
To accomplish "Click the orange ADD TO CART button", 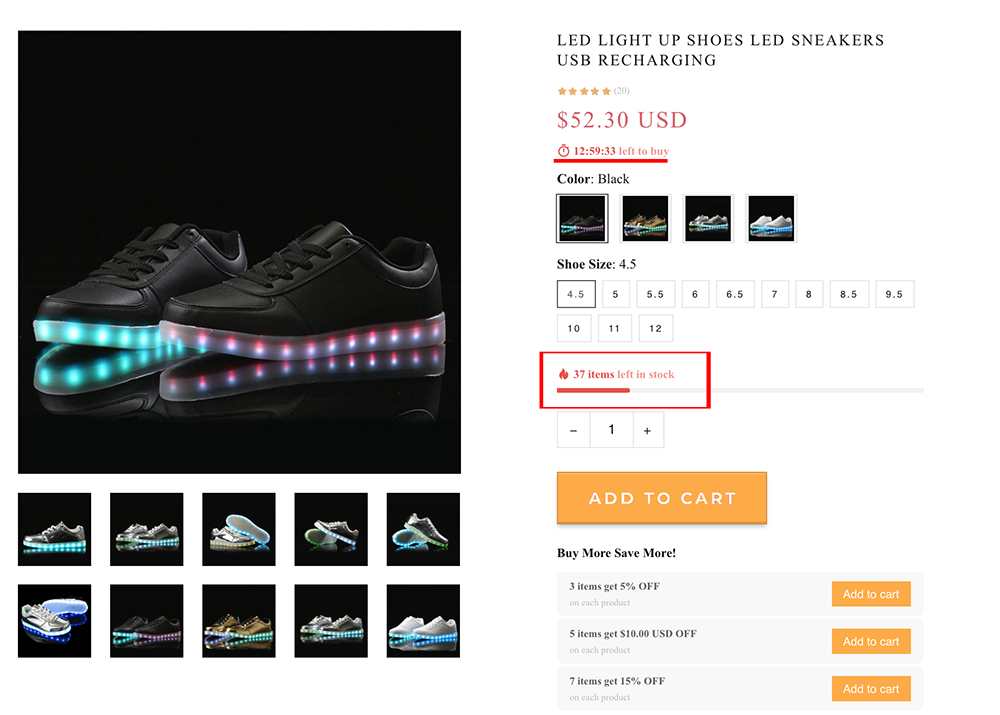I will (662, 498).
